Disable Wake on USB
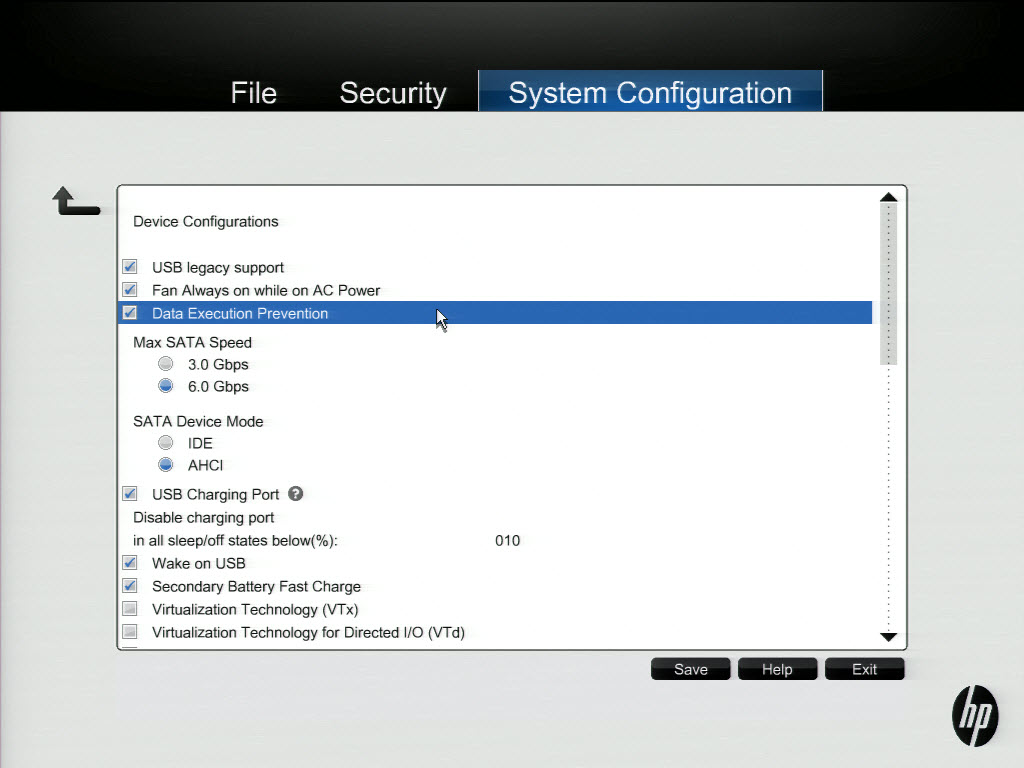This screenshot has height=768, width=1024. click(x=130, y=563)
